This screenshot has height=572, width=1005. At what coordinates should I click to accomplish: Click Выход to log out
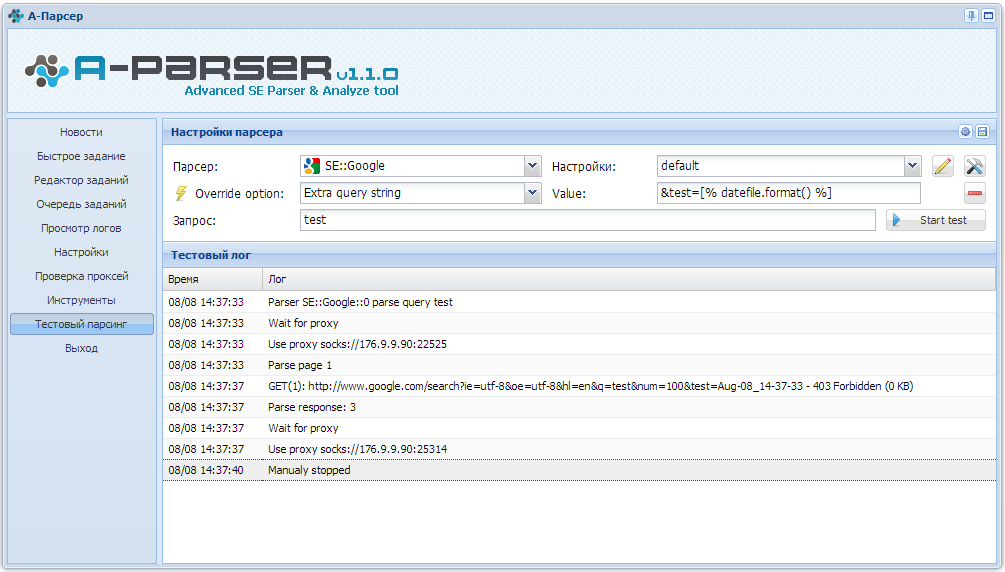[x=81, y=348]
